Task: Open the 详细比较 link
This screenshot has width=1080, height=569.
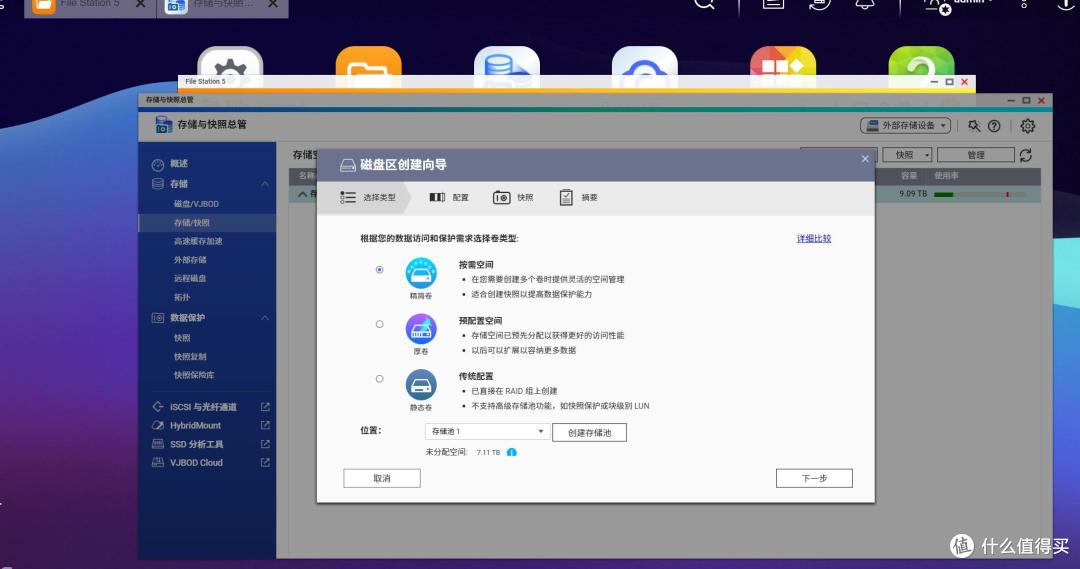Action: pyautogui.click(x=814, y=238)
